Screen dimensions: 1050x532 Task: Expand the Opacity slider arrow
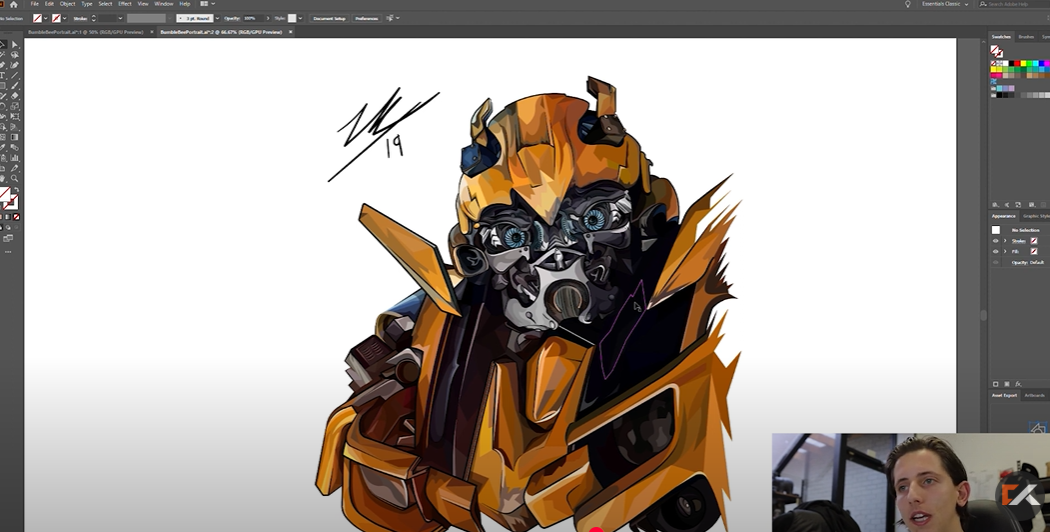(x=268, y=18)
